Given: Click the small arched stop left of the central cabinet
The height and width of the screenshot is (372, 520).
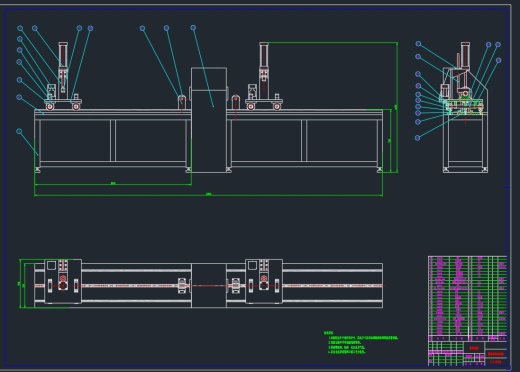Looking at the screenshot, I should tap(182, 102).
